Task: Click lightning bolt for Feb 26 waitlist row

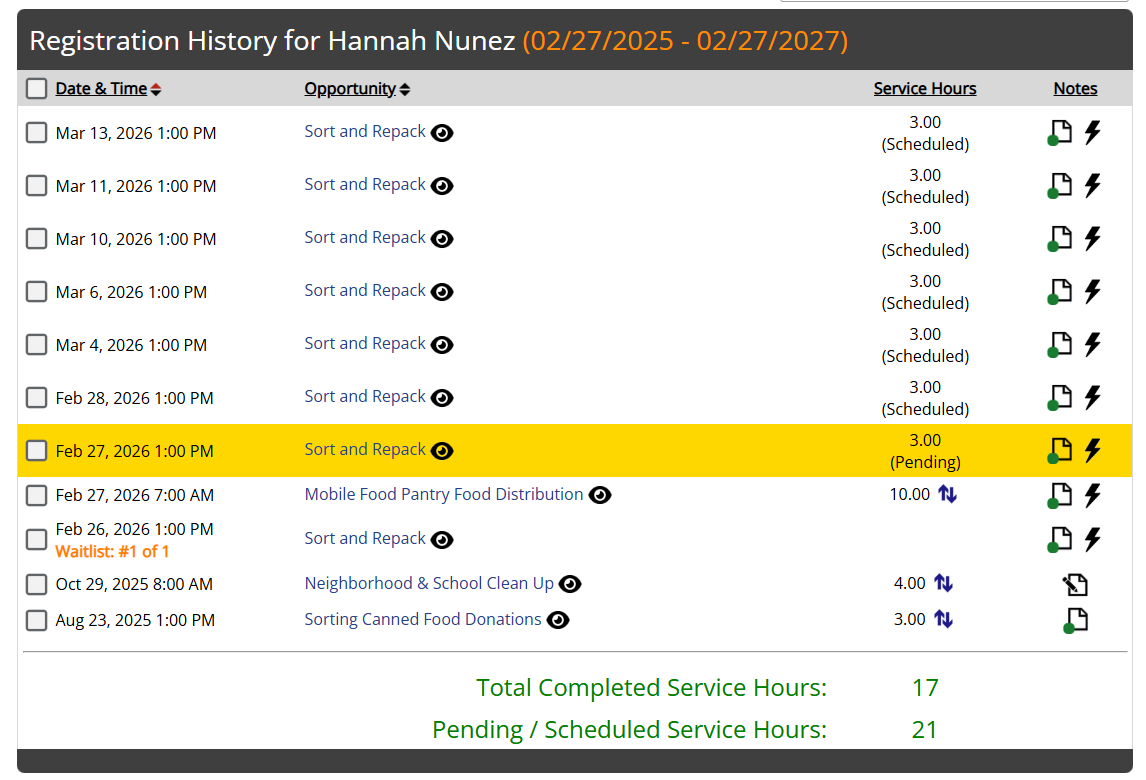Action: pos(1093,539)
